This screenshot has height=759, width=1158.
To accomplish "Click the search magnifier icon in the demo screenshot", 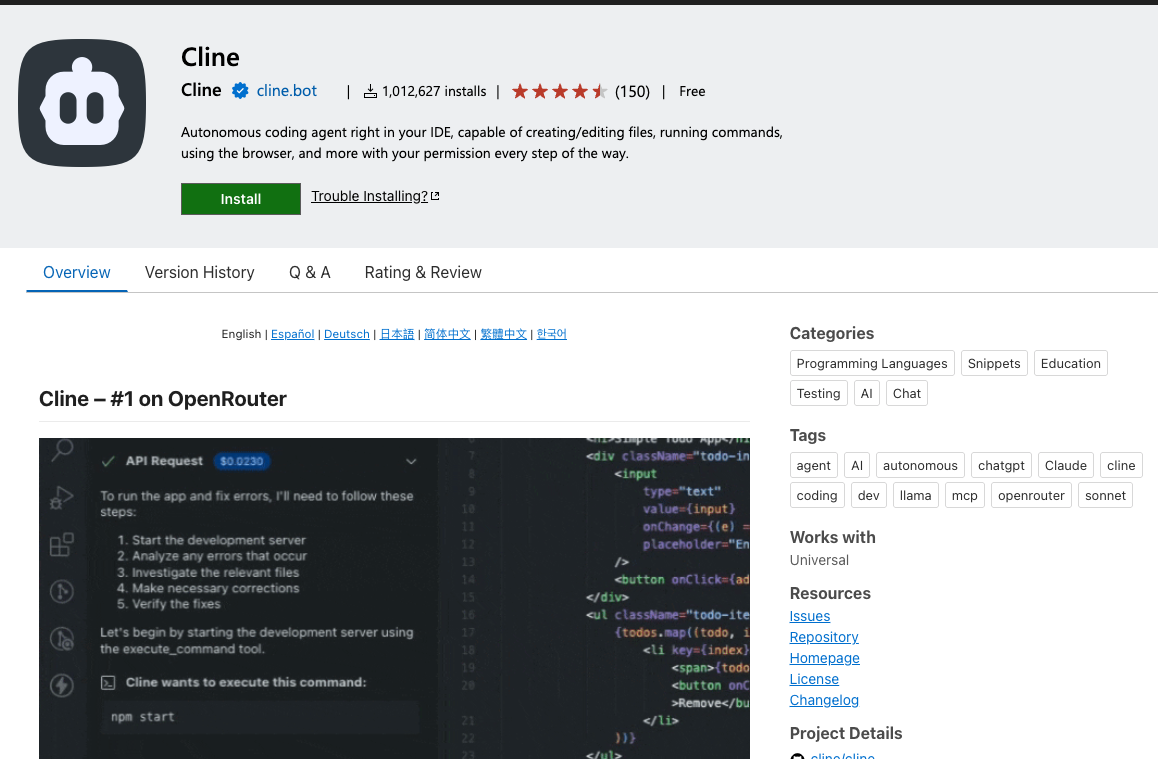I will pos(62,450).
